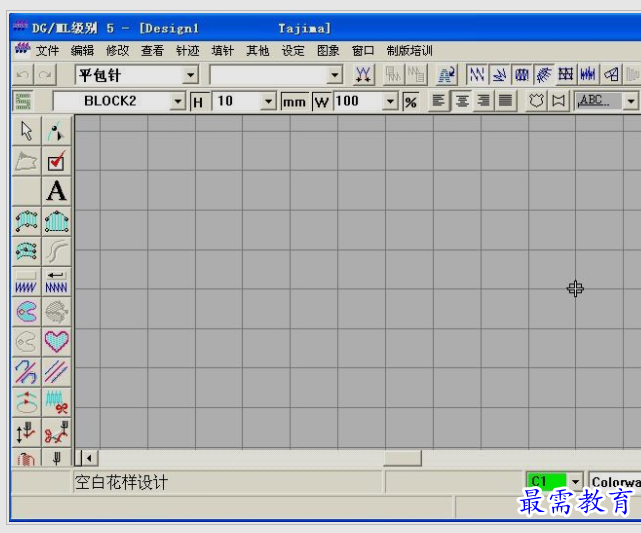This screenshot has width=641, height=533.
Task: Pick the ellipse rotate tool
Action: [x=27, y=402]
